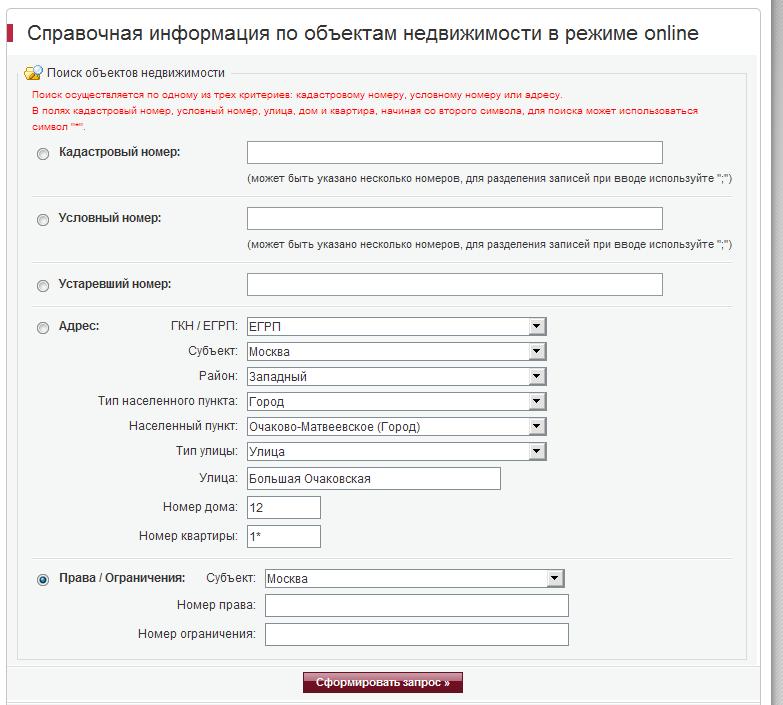
Task: Click the Улица field containing Большая Очаковская
Action: click(x=373, y=479)
